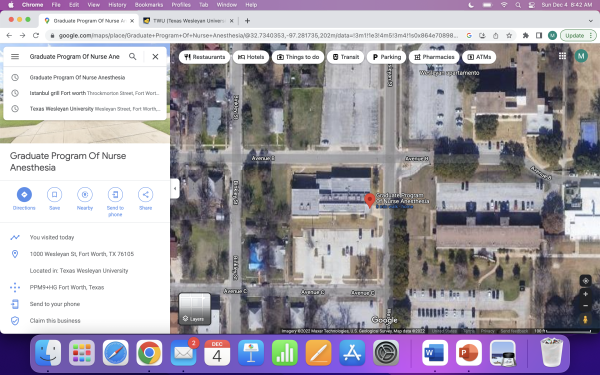
Task: Open the Bookmarks menu in the menu bar
Action: point(149,5)
